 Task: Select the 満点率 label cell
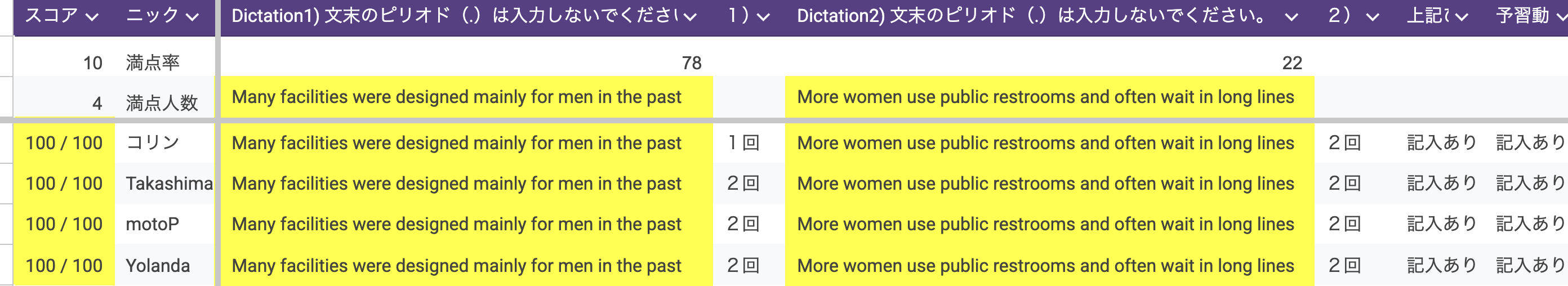click(153, 62)
